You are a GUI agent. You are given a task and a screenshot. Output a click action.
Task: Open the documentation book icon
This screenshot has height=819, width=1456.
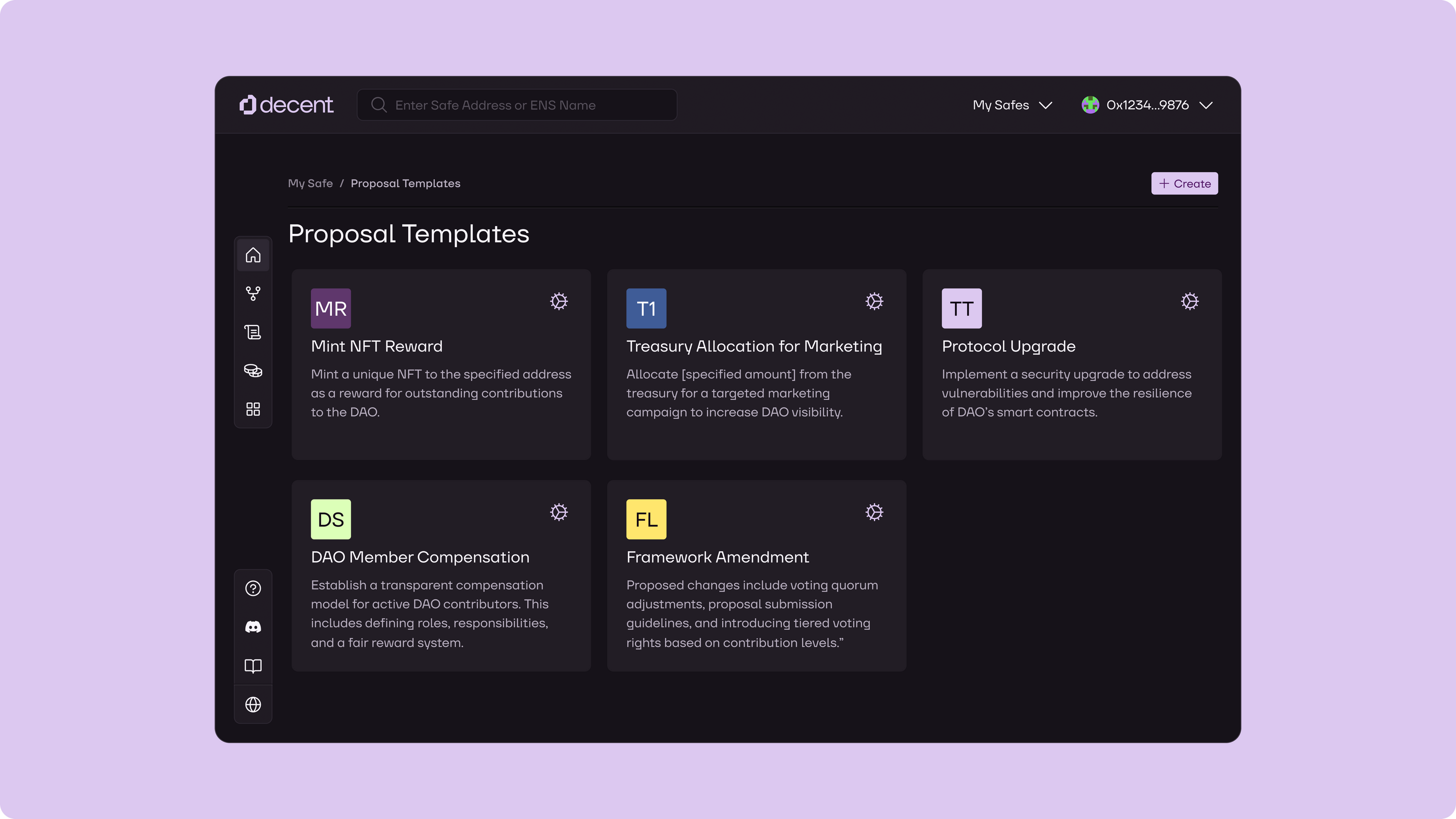253,666
